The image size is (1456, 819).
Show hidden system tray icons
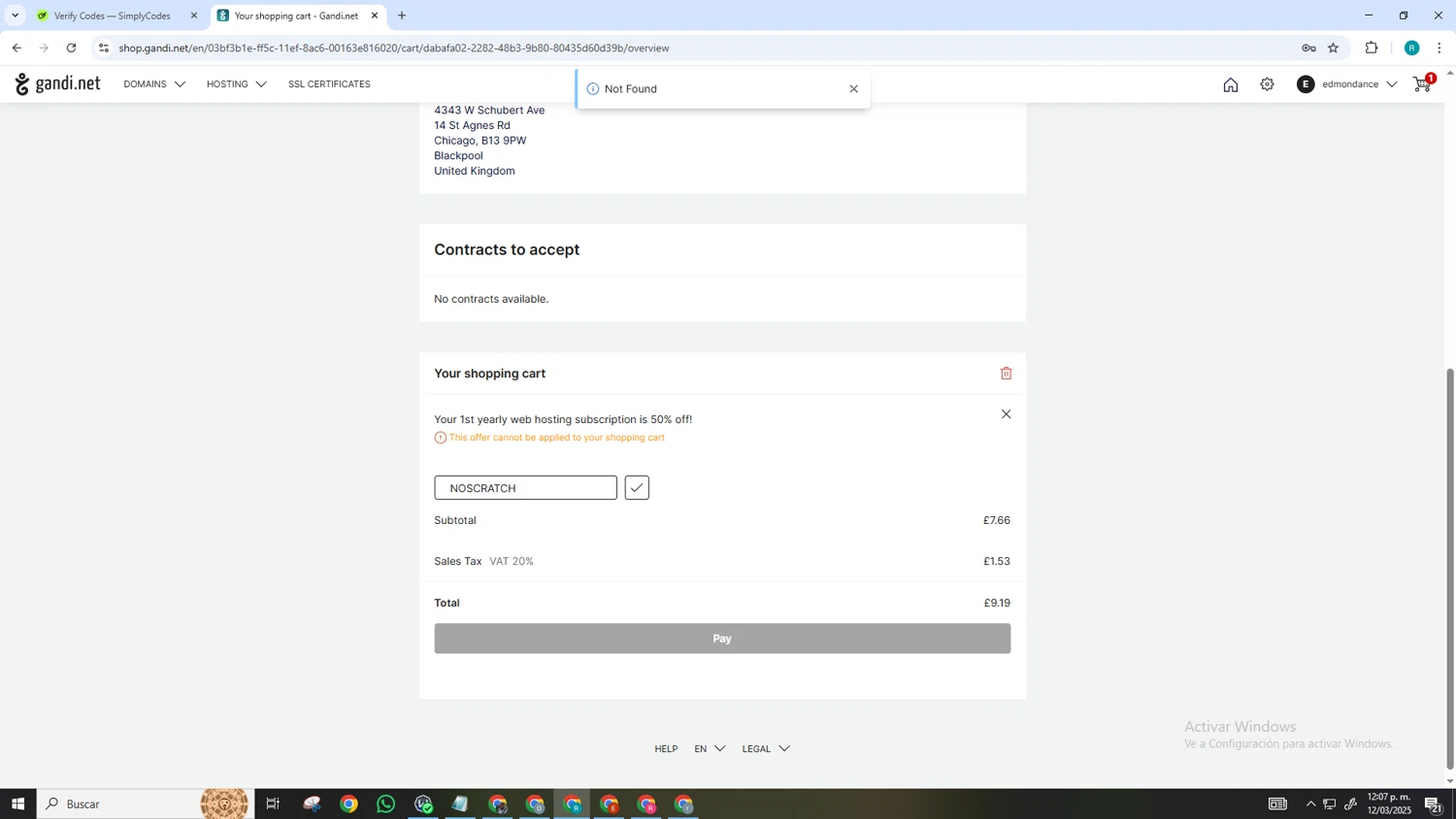(1310, 803)
